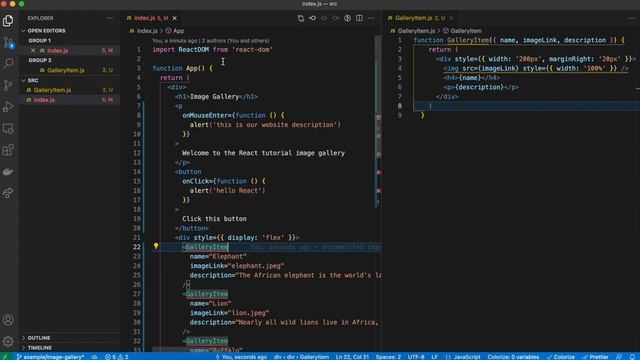Click the remote window indicator in status bar
The image size is (640, 360).
coord(5,356)
